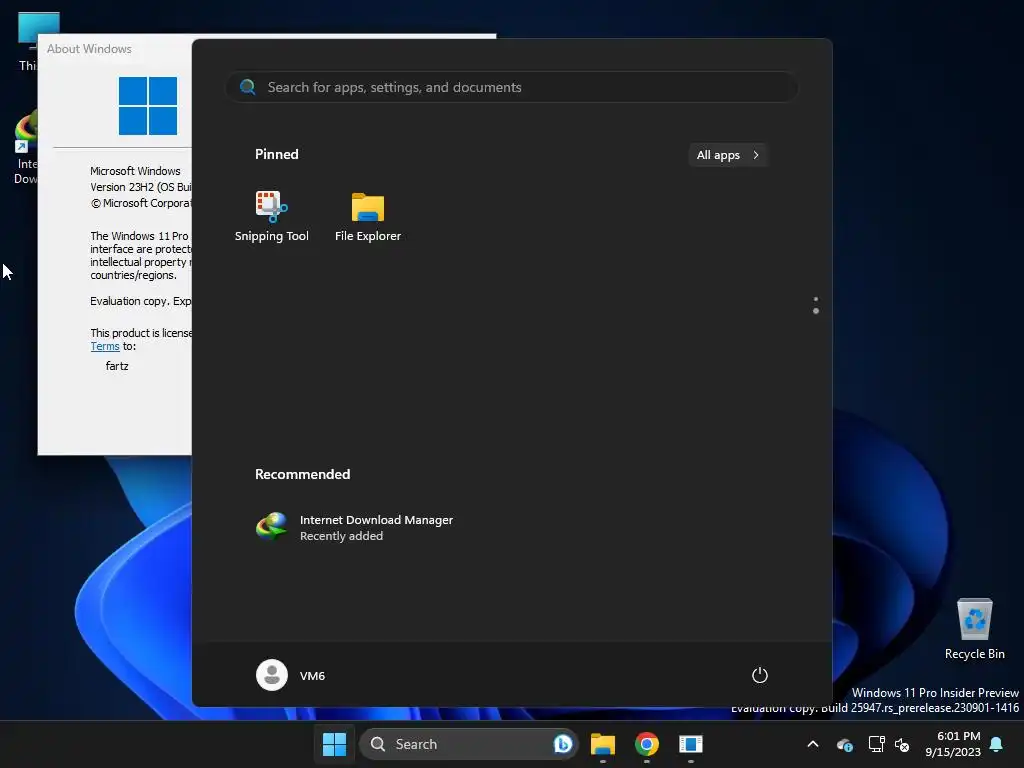Open Snipping Tool from Pinned apps
Viewport: 1024px width, 768px height.
(x=272, y=216)
